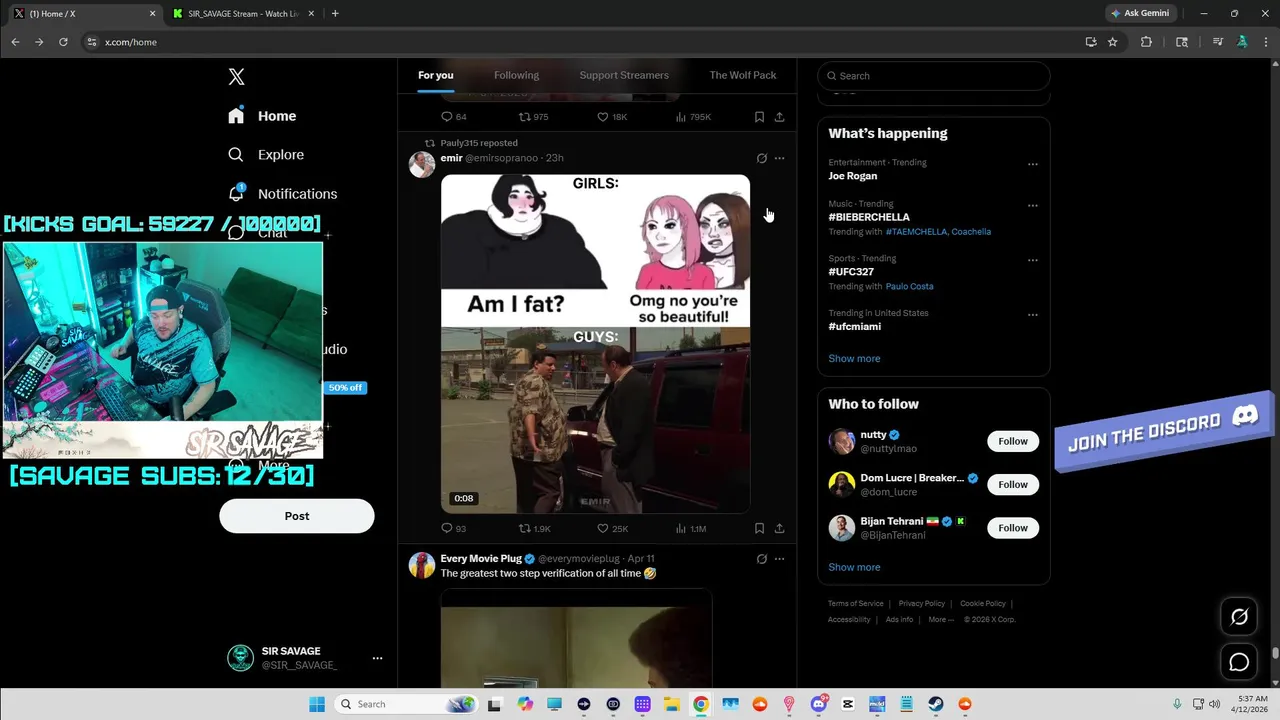Focus the X Search box

[934, 76]
